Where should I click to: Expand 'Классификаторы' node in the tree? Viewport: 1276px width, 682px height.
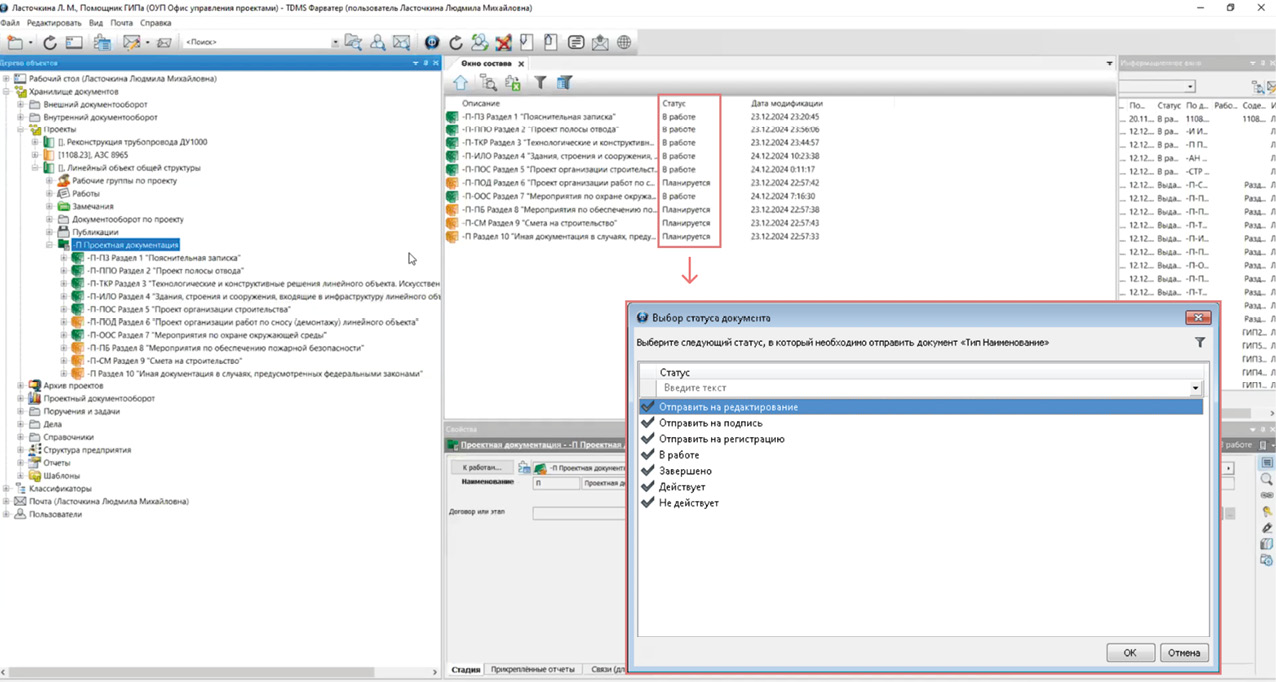[x=8, y=489]
